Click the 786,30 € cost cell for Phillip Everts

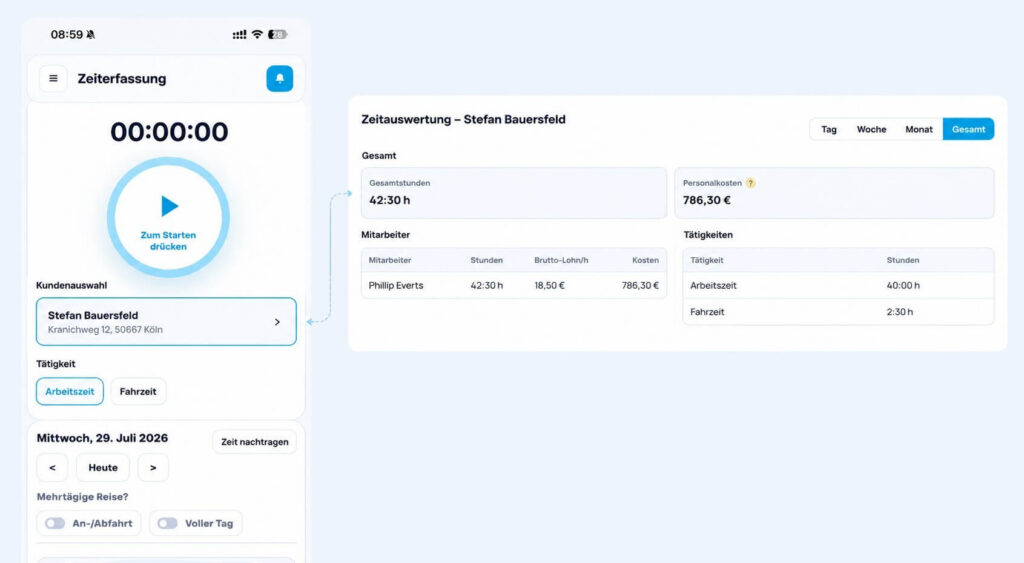point(640,285)
